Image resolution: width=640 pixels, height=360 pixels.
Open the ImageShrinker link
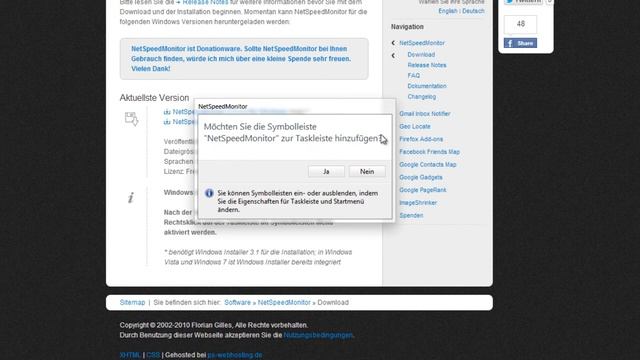point(418,203)
